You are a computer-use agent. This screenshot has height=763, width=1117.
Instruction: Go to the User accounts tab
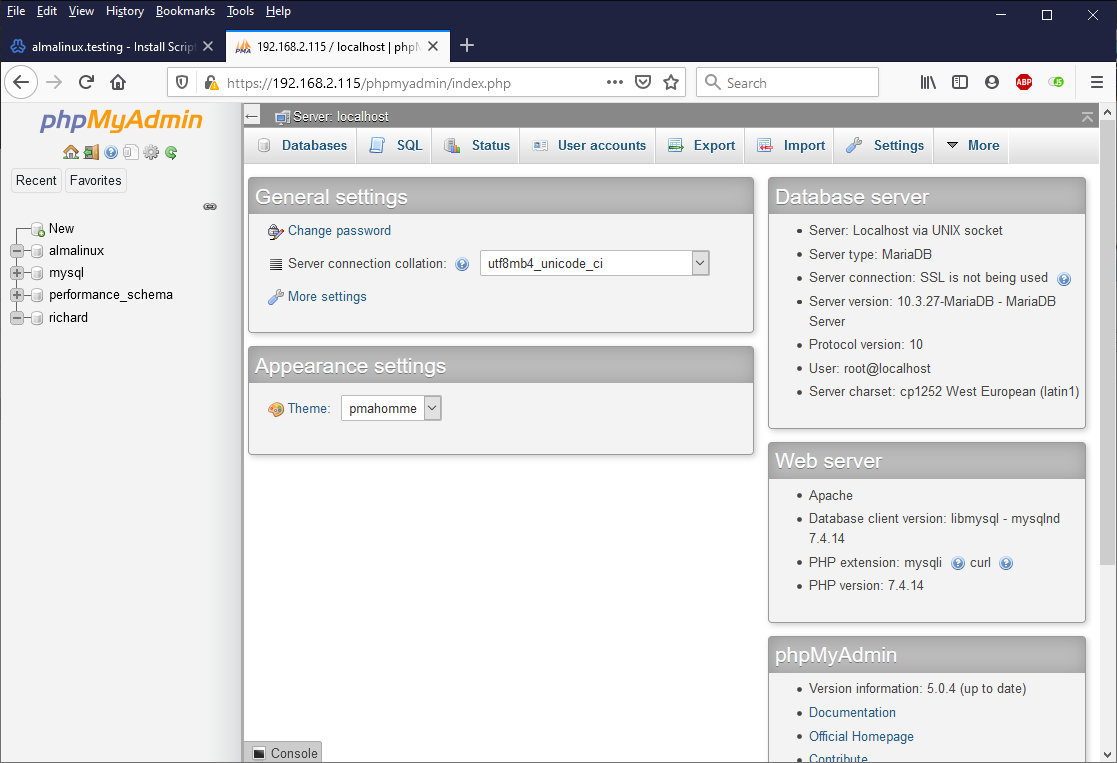589,145
